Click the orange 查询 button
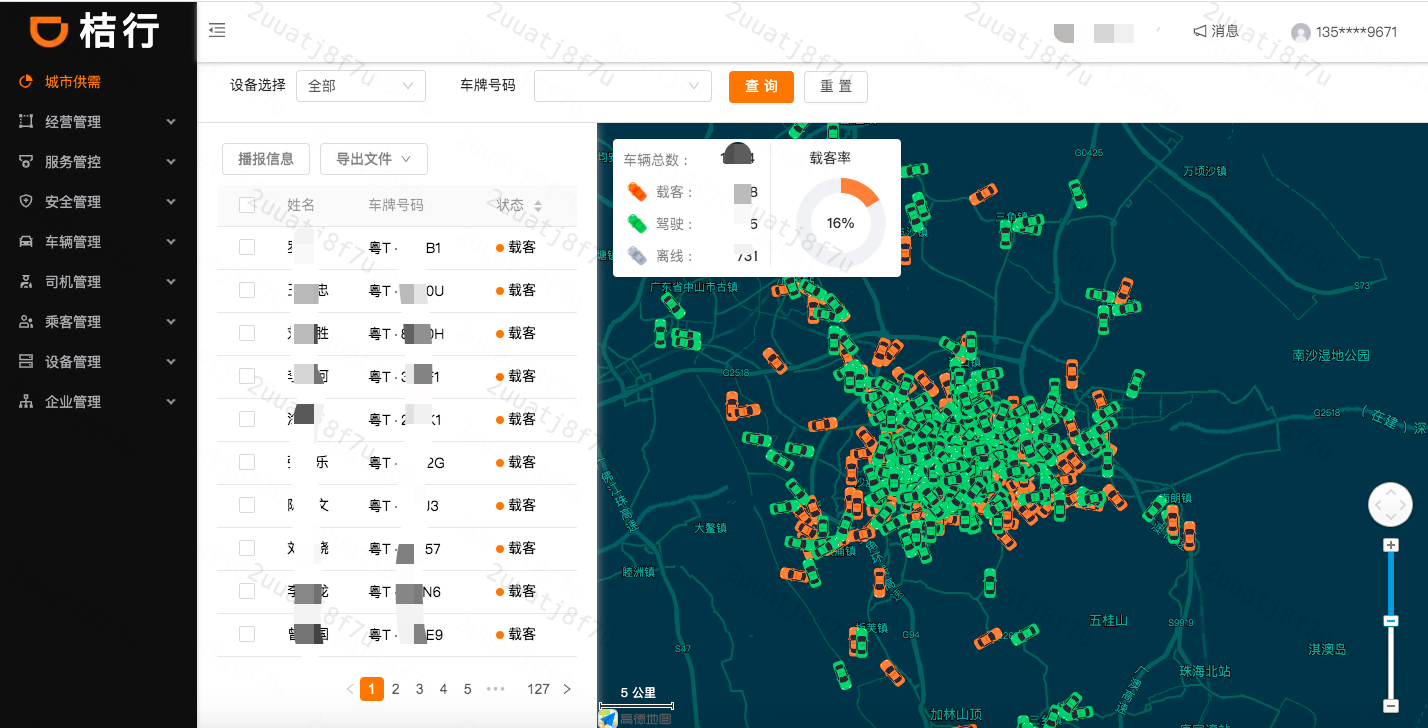The width and height of the screenshot is (1428, 728). point(761,87)
